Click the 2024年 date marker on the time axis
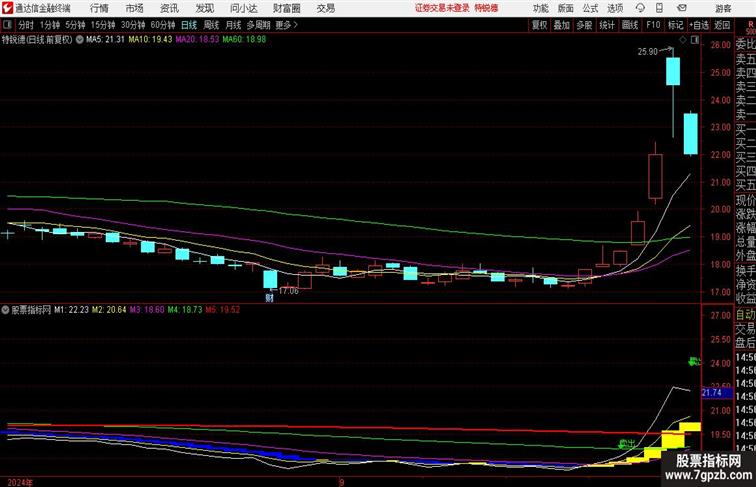This screenshot has height=487, width=756. click(20, 482)
